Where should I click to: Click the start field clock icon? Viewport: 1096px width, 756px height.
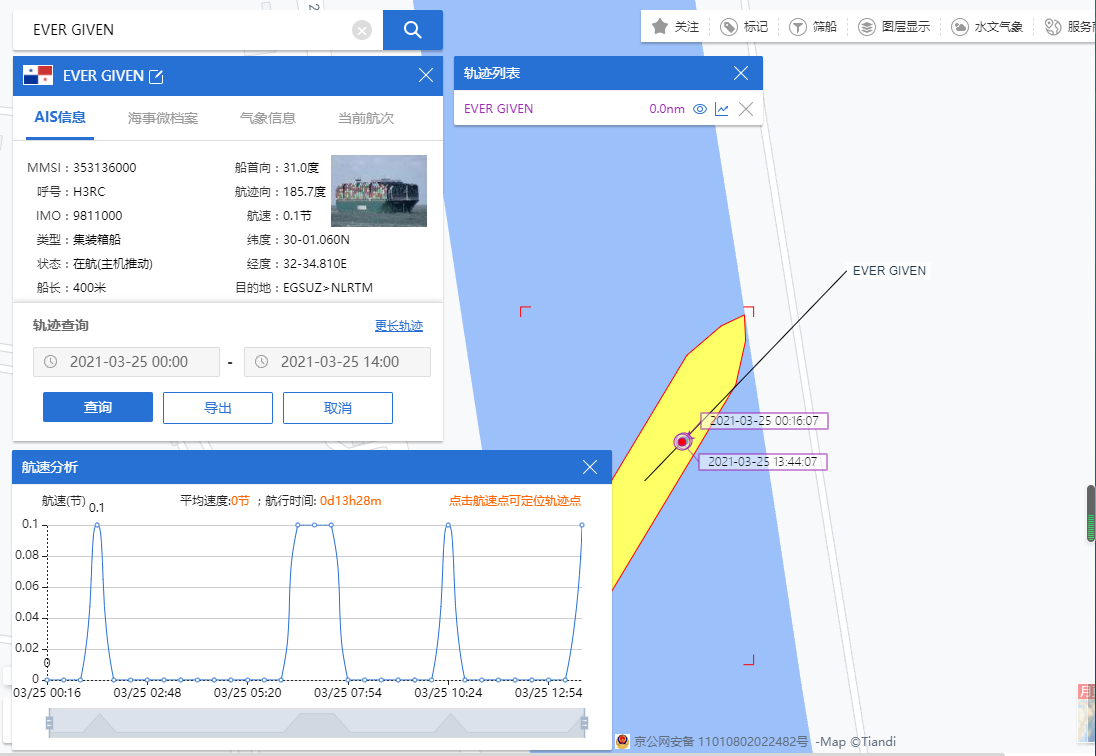(x=50, y=362)
